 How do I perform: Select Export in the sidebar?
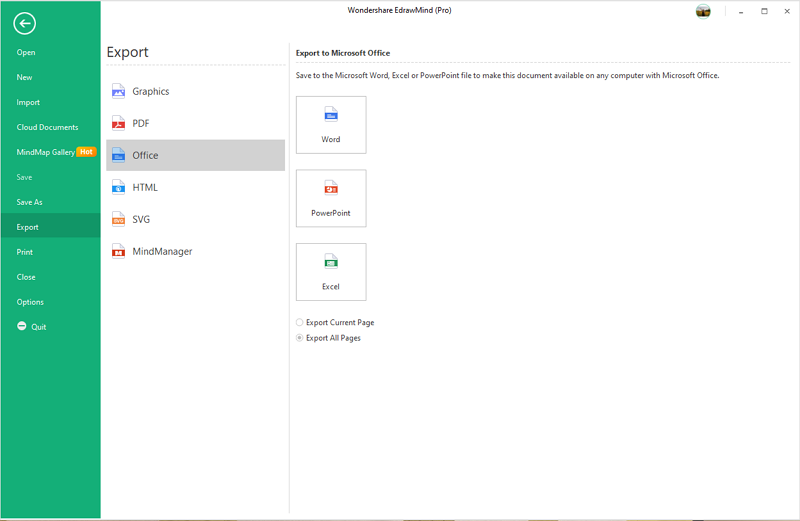[x=51, y=227]
